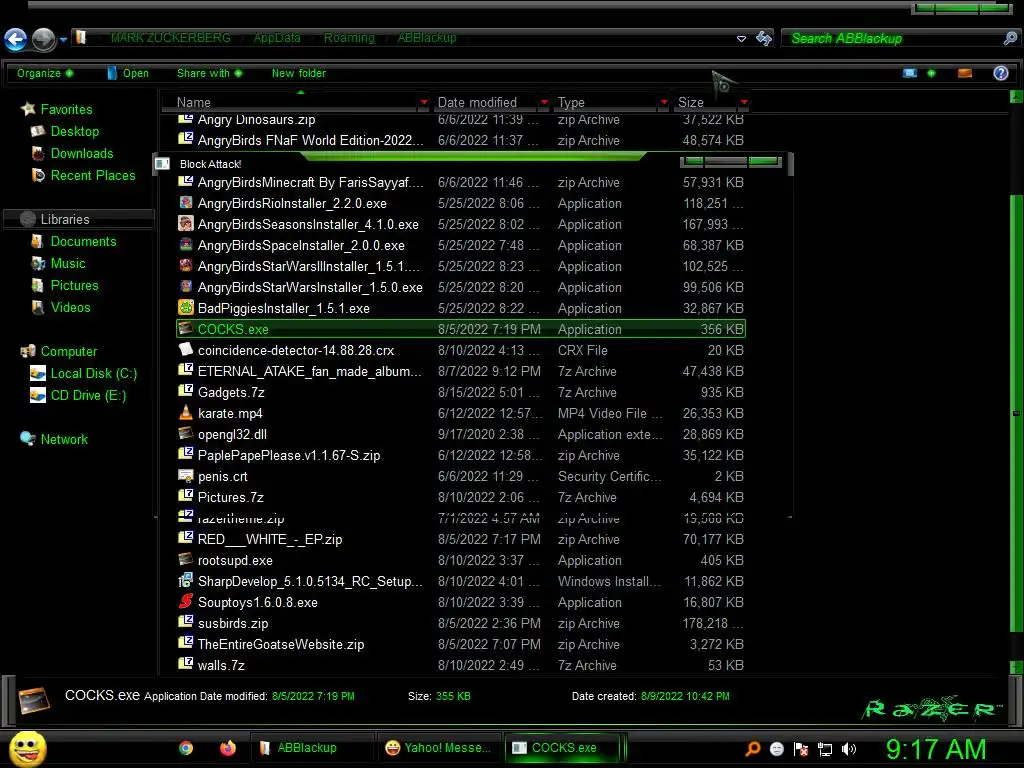Open the Pictures library
This screenshot has width=1024, height=768.
65,285
